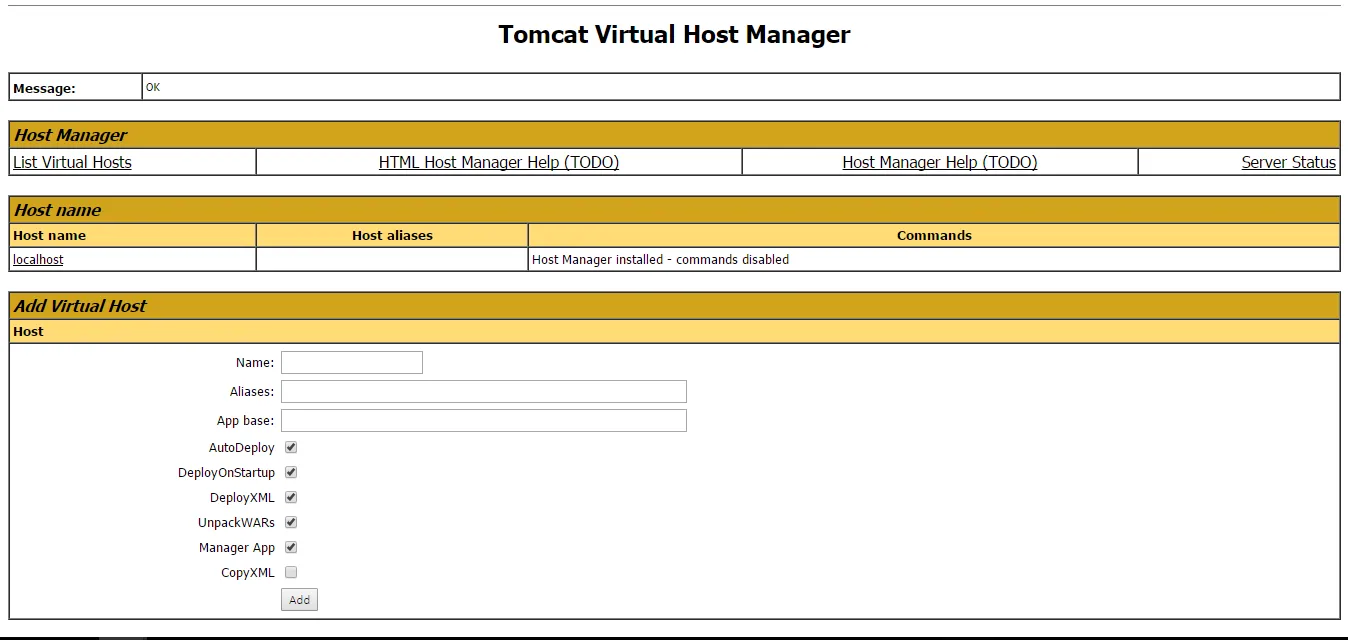Click the Message: label
Screen dimensions: 1348x640
pos(44,88)
